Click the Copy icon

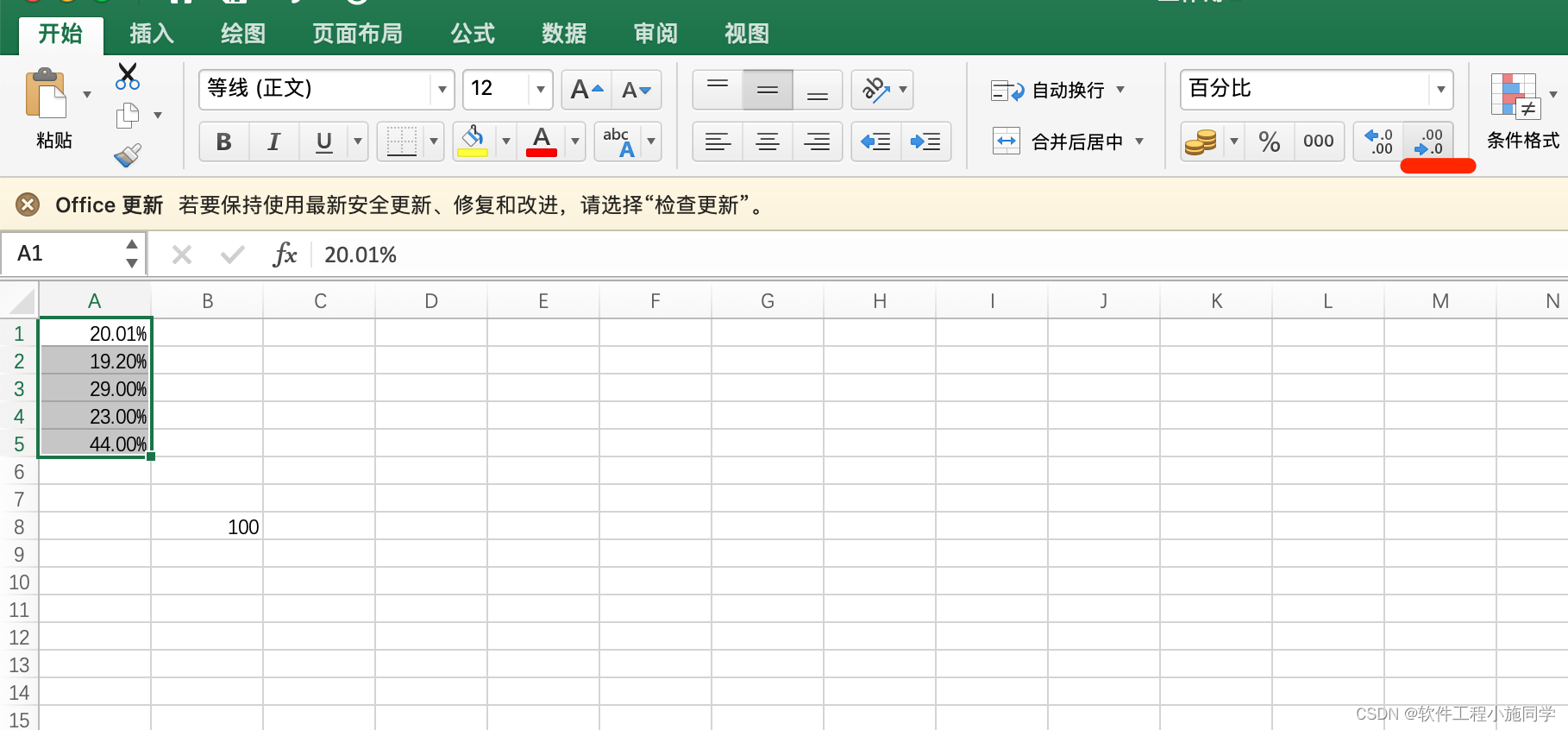(128, 116)
